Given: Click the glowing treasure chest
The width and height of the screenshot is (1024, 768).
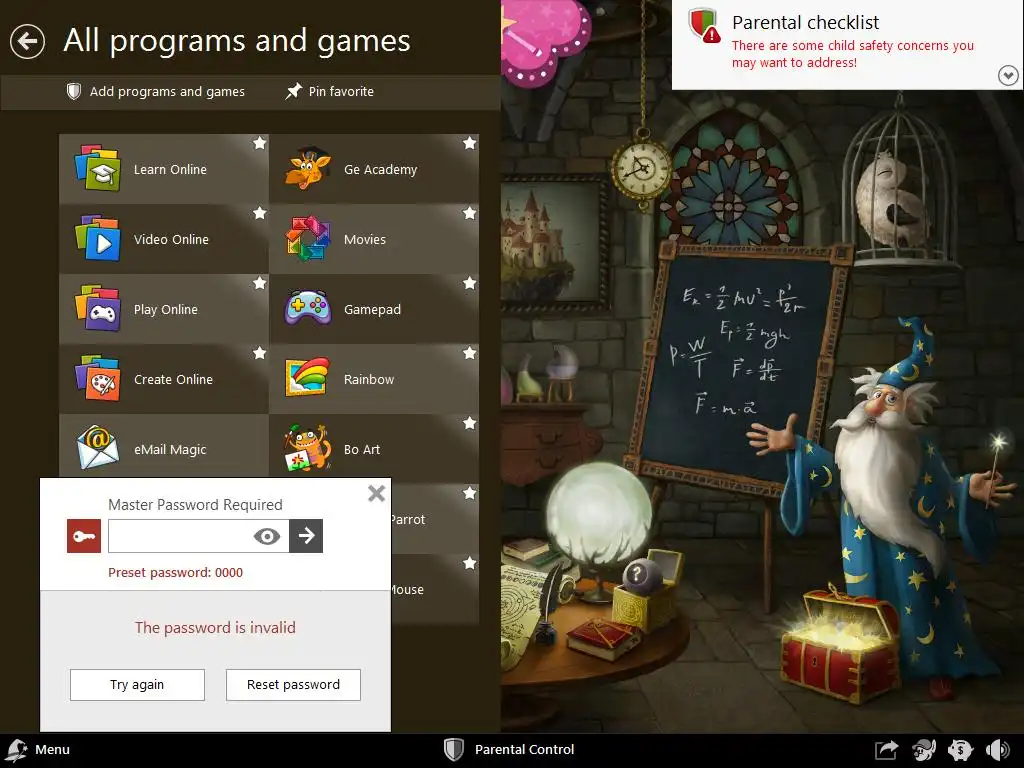Looking at the screenshot, I should [840, 642].
